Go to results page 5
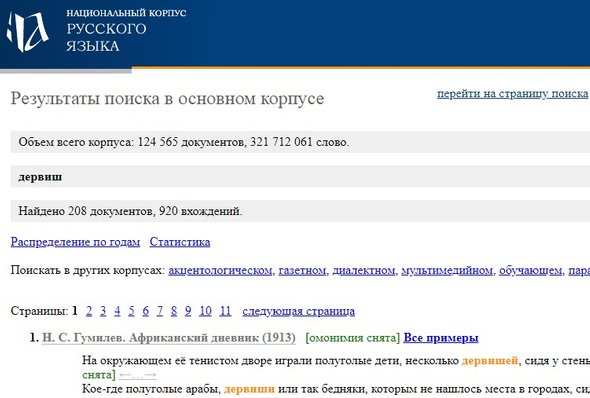This screenshot has height=398, width=590. tap(131, 311)
